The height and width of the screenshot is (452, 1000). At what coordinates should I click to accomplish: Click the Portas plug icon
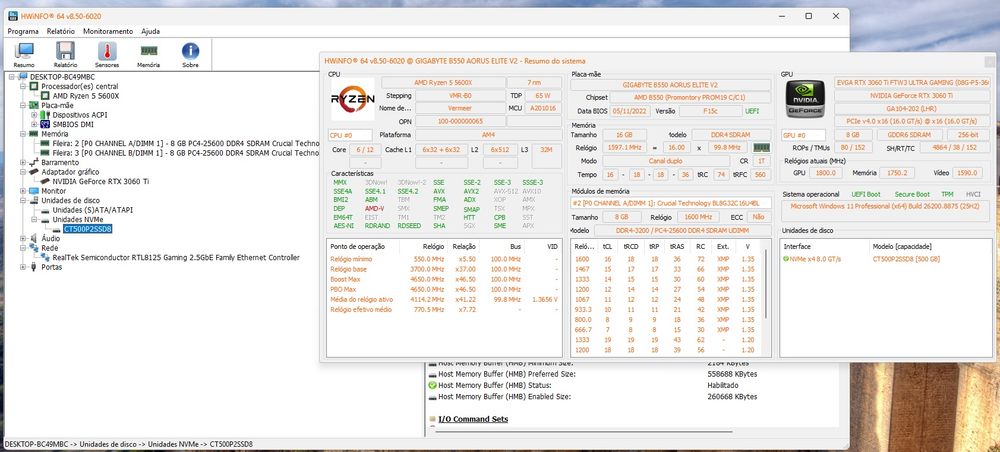click(33, 267)
